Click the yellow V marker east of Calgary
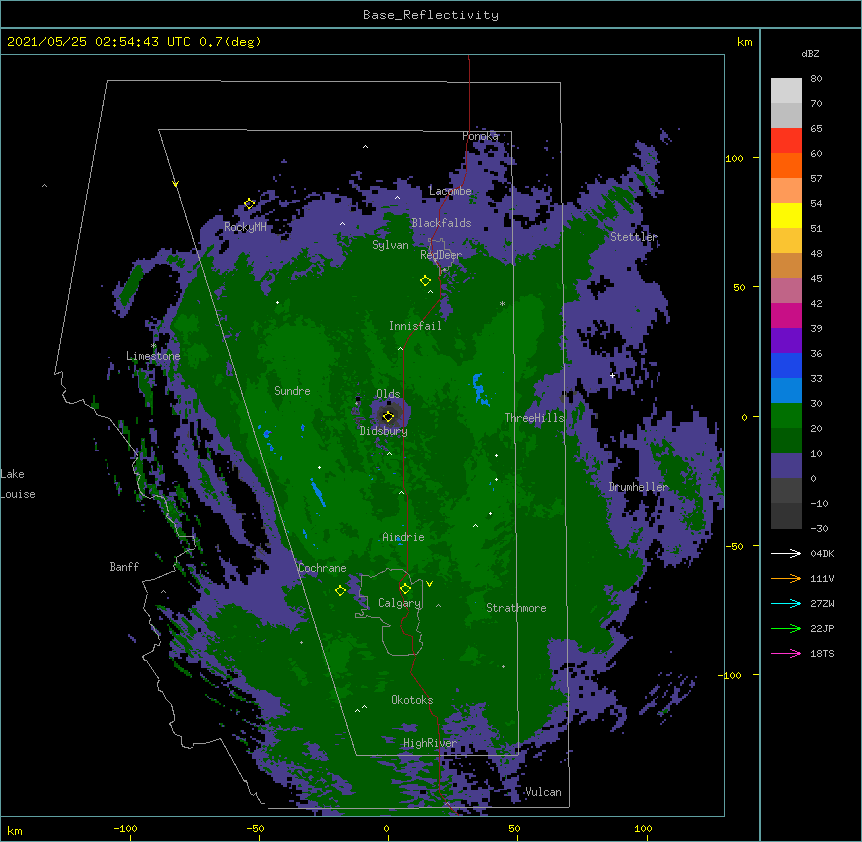The image size is (862, 842). point(429,584)
